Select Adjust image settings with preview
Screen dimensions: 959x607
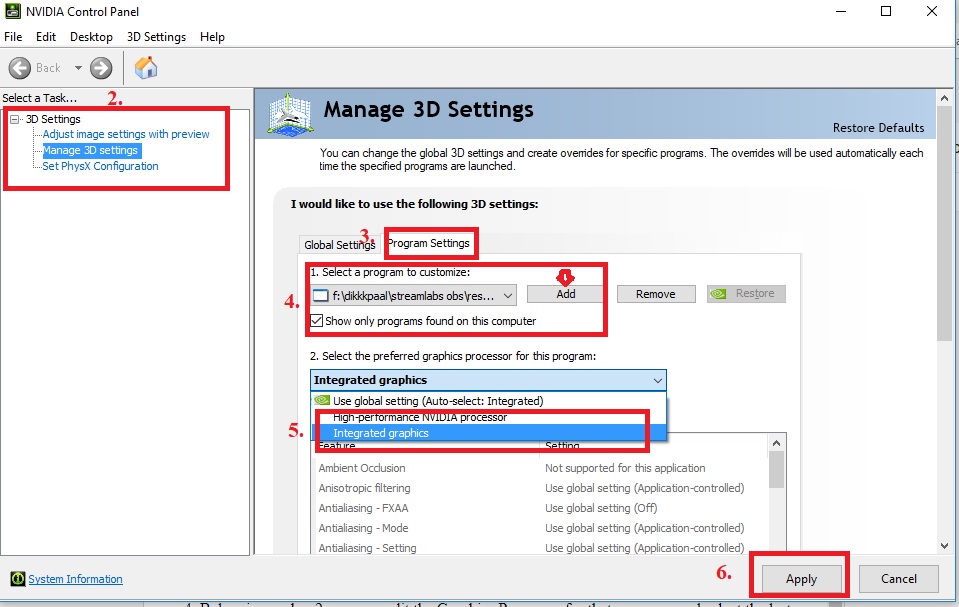pos(126,134)
